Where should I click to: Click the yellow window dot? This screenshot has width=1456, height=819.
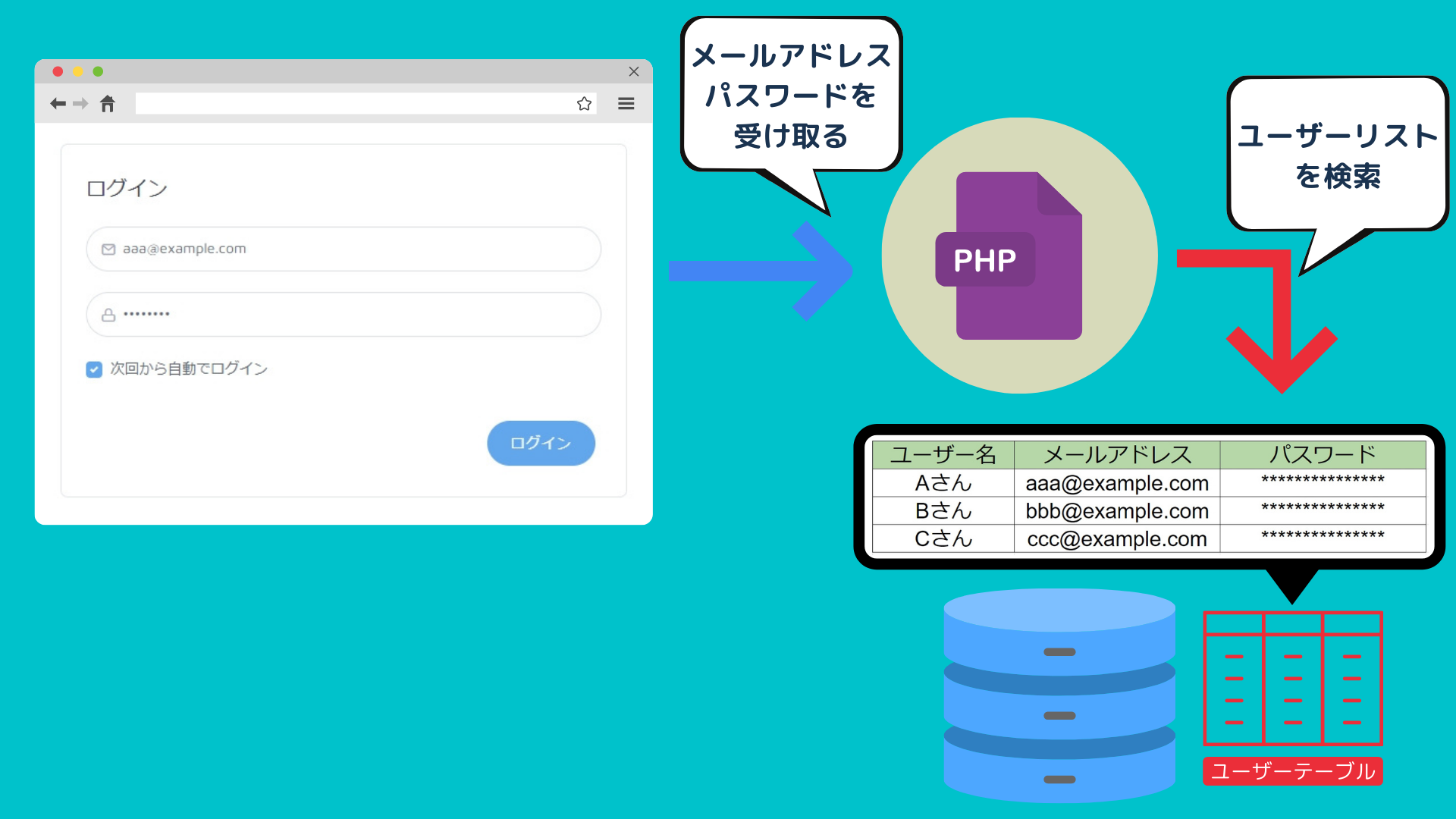click(77, 71)
